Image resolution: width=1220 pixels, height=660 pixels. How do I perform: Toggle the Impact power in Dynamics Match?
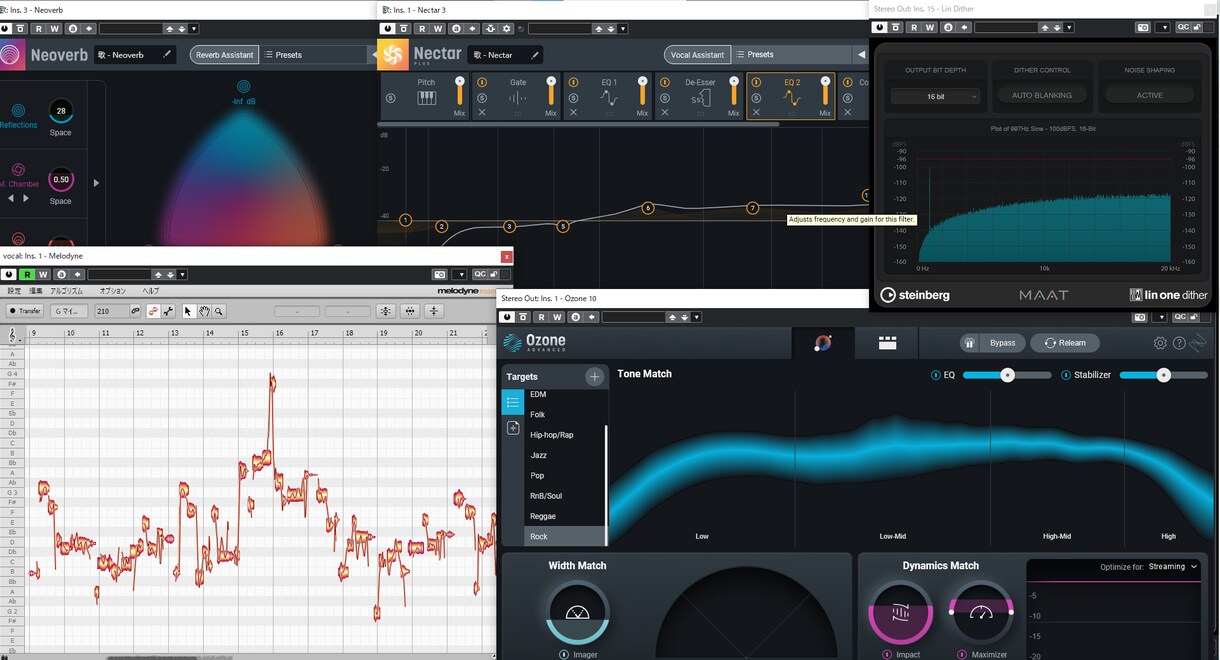click(887, 655)
